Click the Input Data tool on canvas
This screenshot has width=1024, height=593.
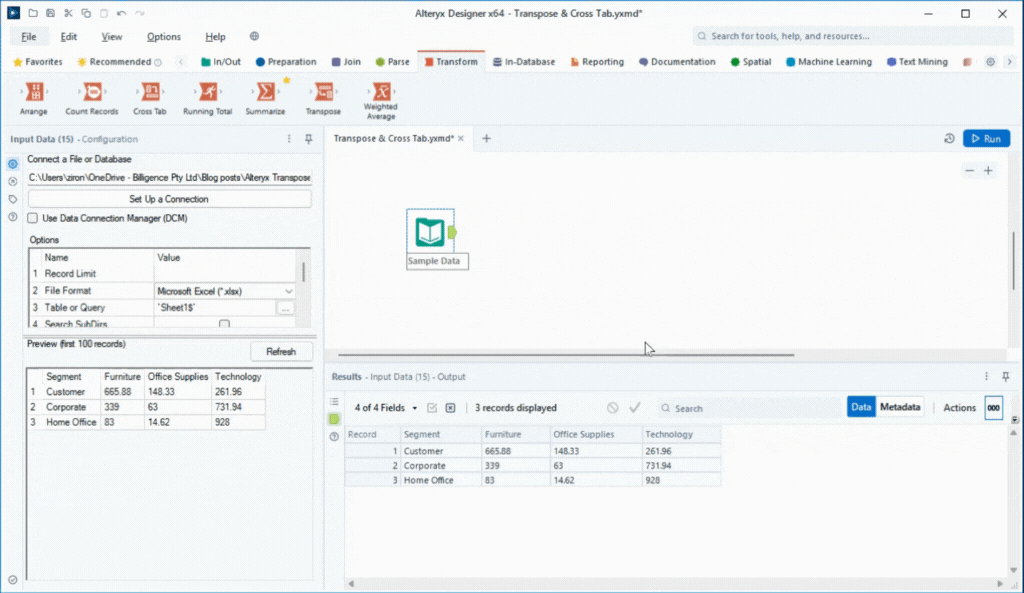tap(430, 232)
